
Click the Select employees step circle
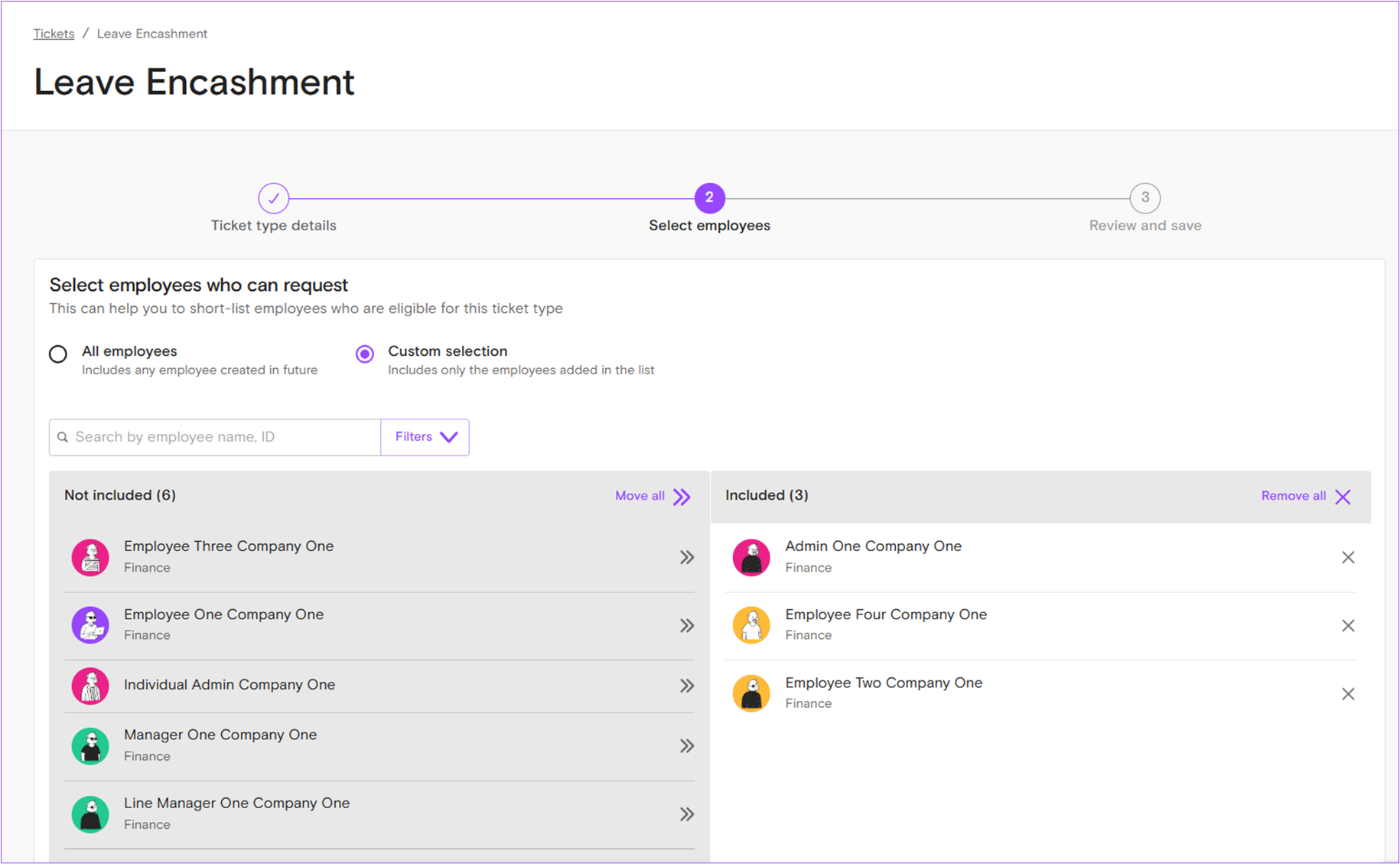(x=709, y=198)
